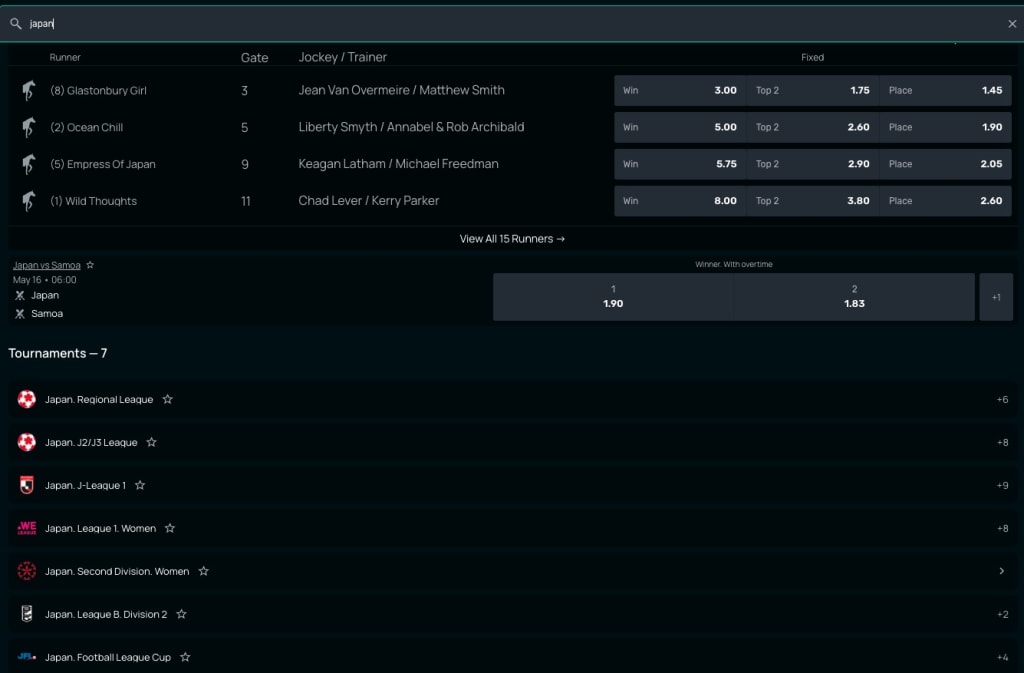1024x673 pixels.
Task: Bet Top 2 at 3.80 on Wild Thoughts
Action: tap(812, 201)
